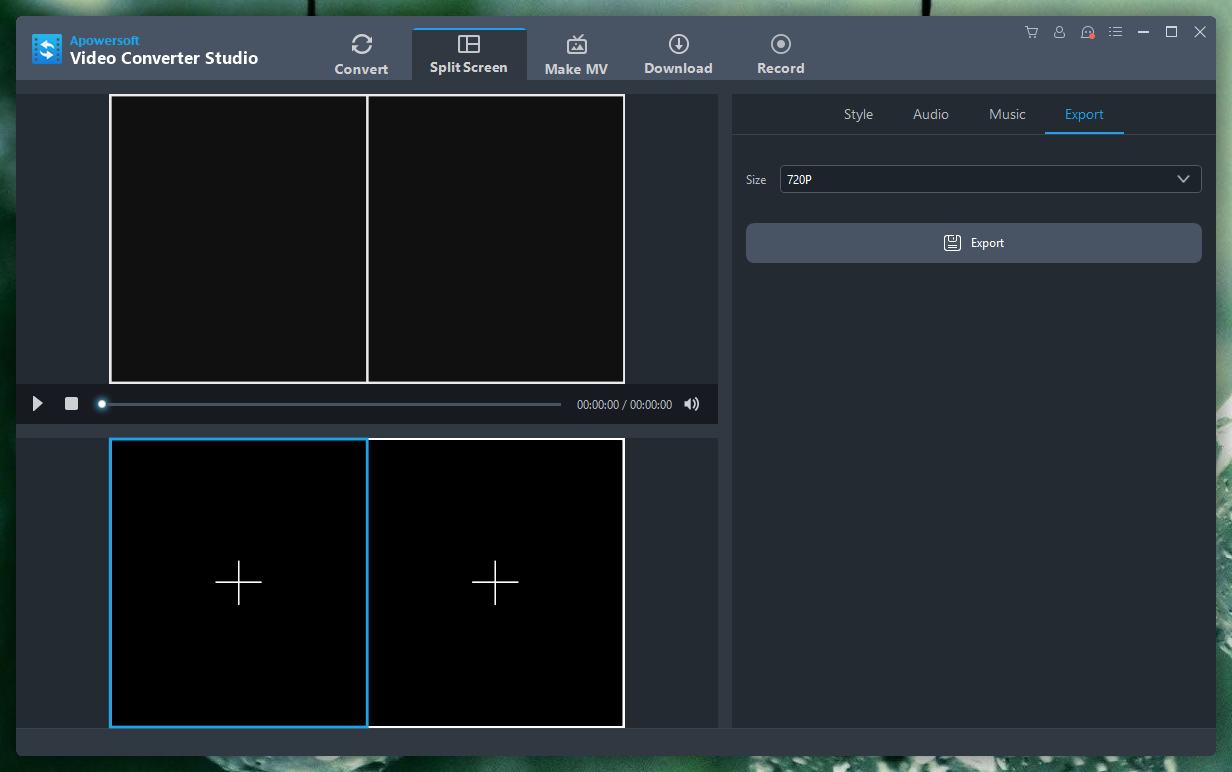
Task: Click the support headset icon
Action: (1088, 32)
